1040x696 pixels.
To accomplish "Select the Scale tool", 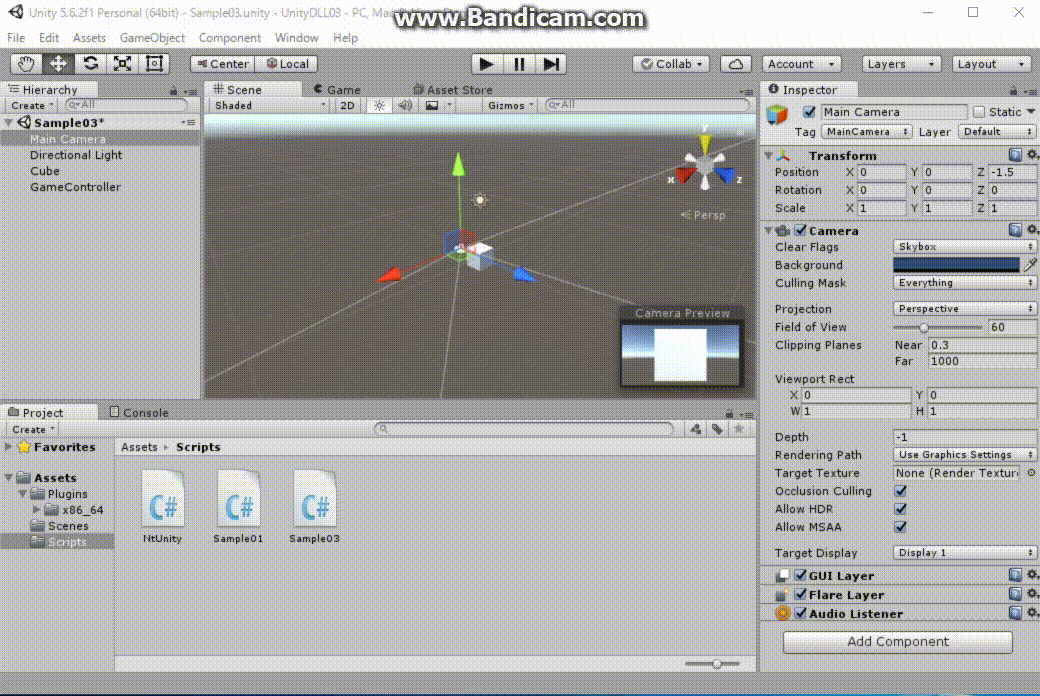I will coord(122,63).
